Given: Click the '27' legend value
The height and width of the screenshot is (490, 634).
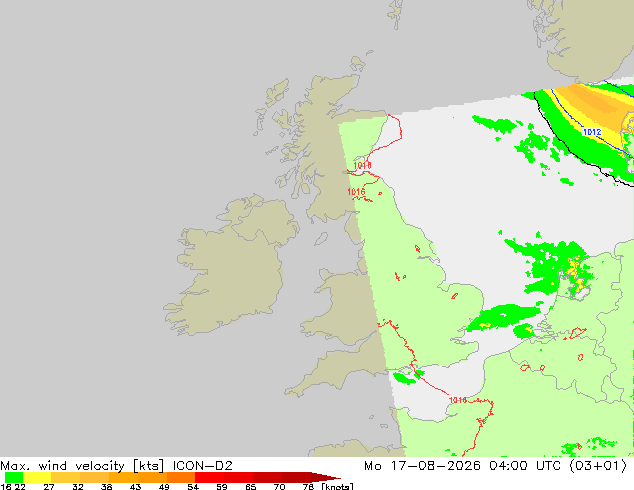Looking at the screenshot, I should click(49, 486).
